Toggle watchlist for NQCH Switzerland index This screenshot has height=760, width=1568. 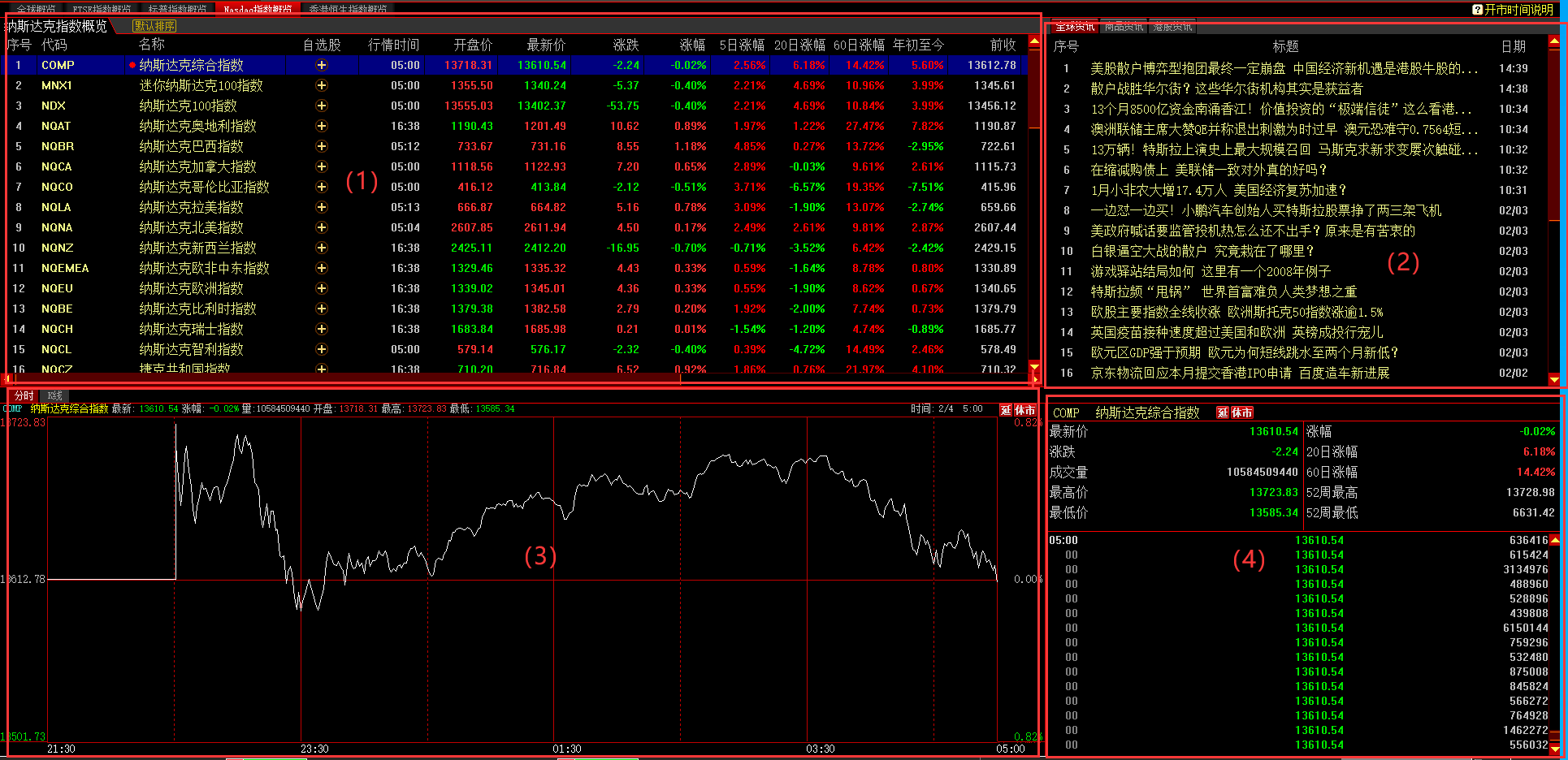pos(322,329)
